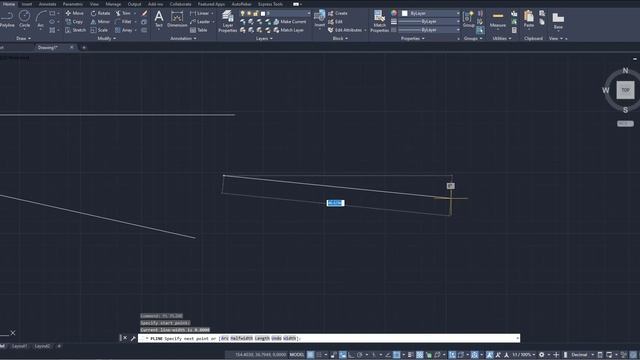Click the Base view icon

tap(558, 20)
